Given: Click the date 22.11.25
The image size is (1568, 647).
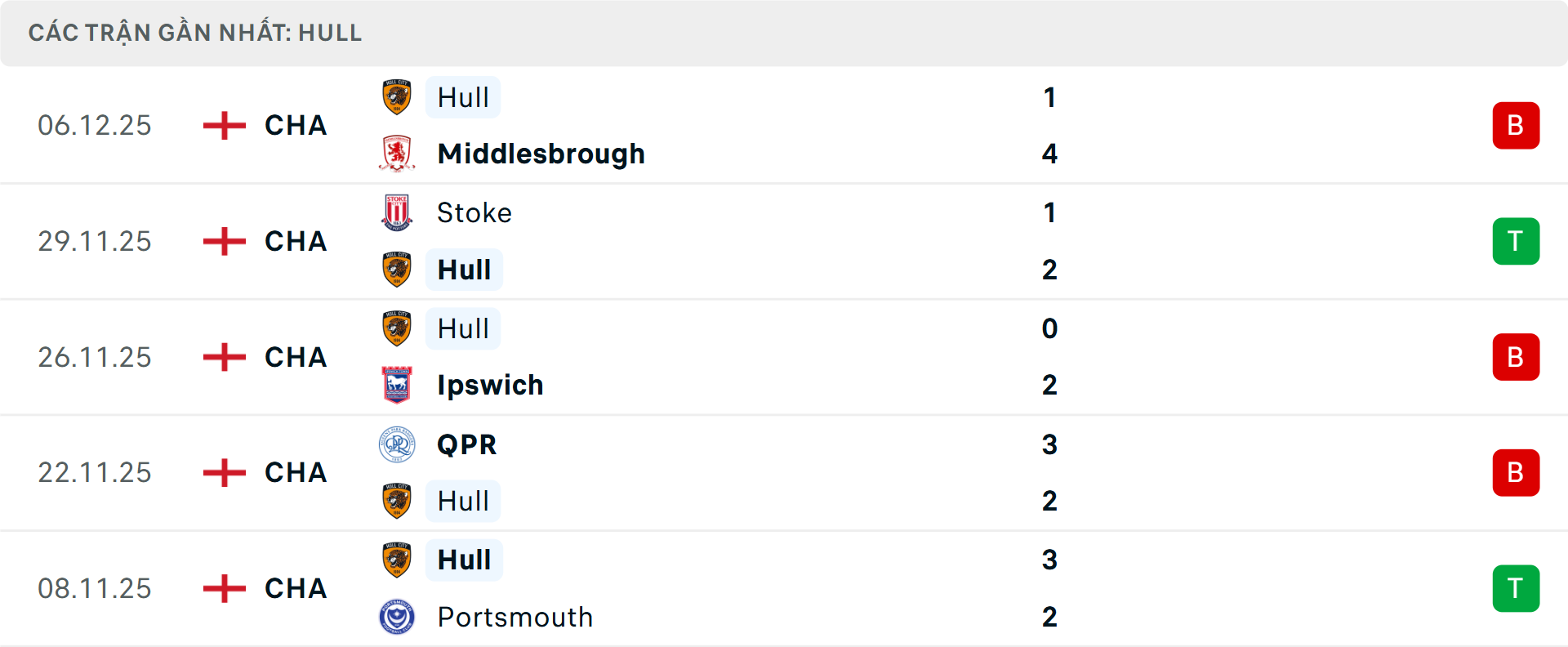Looking at the screenshot, I should (x=95, y=472).
